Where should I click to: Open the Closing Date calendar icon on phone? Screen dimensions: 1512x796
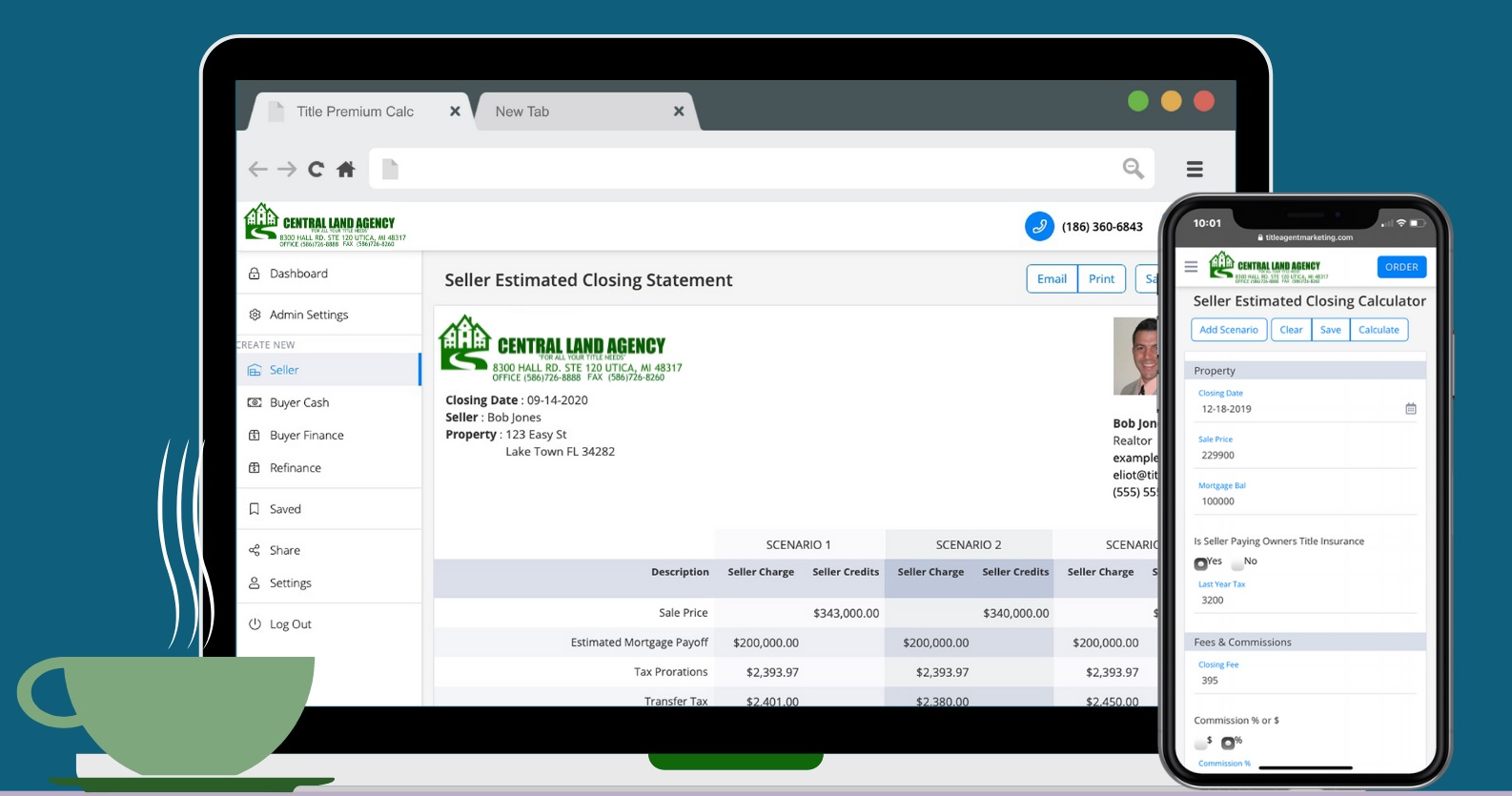[1411, 409]
